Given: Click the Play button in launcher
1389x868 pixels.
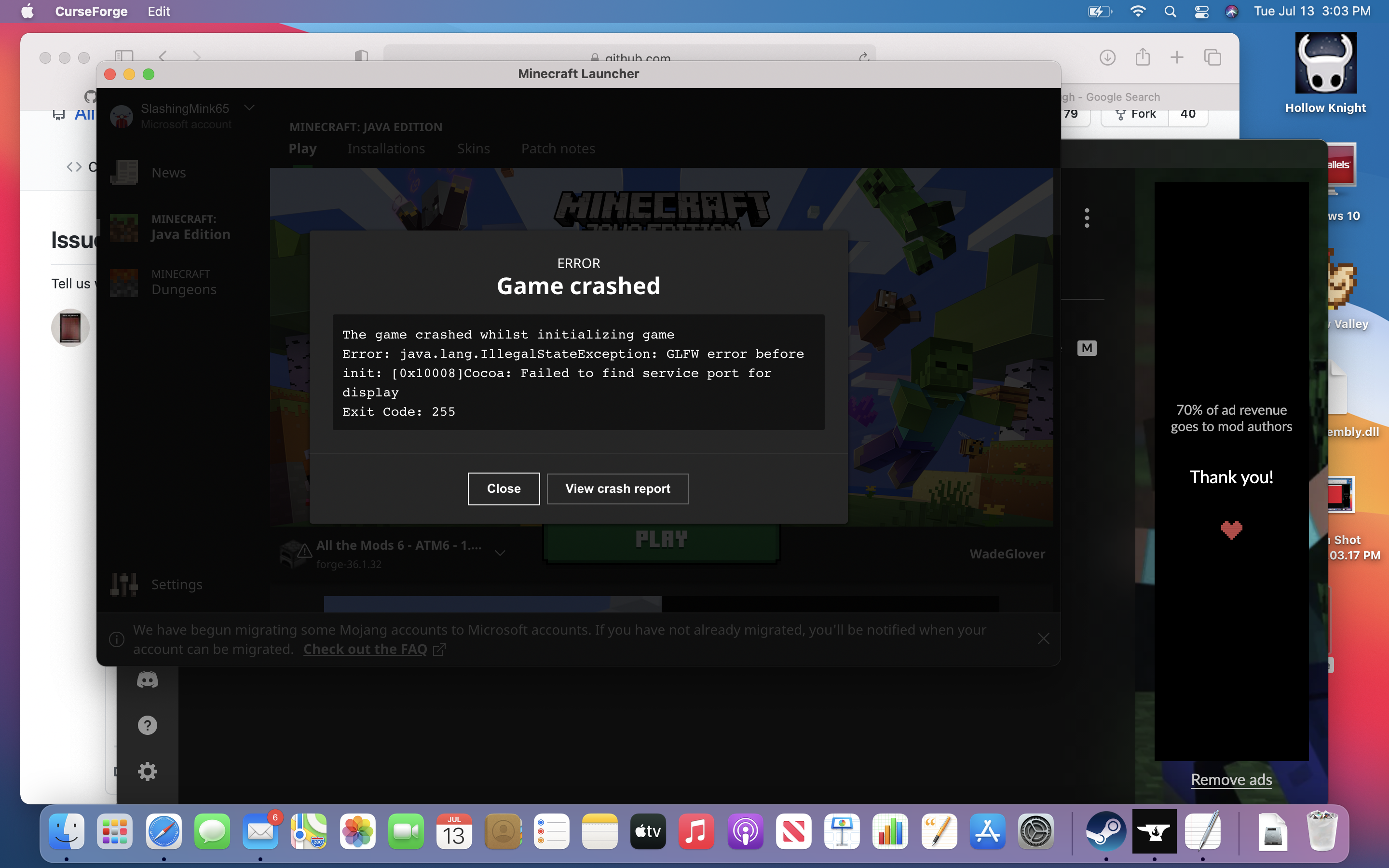Looking at the screenshot, I should pyautogui.click(x=661, y=540).
